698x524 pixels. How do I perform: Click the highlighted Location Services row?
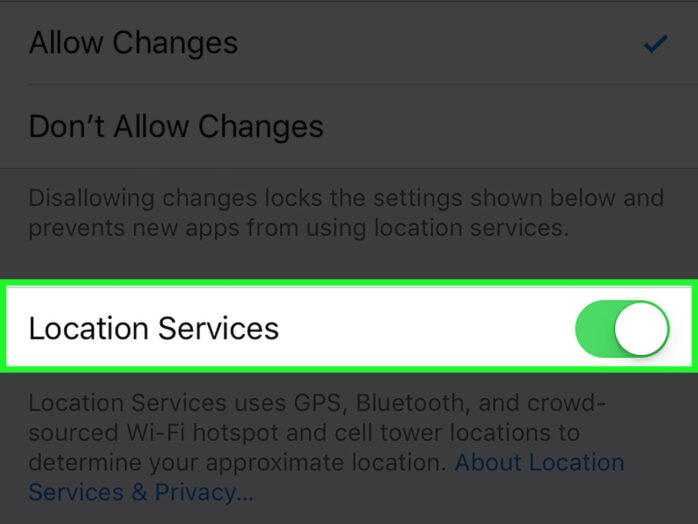(349, 327)
